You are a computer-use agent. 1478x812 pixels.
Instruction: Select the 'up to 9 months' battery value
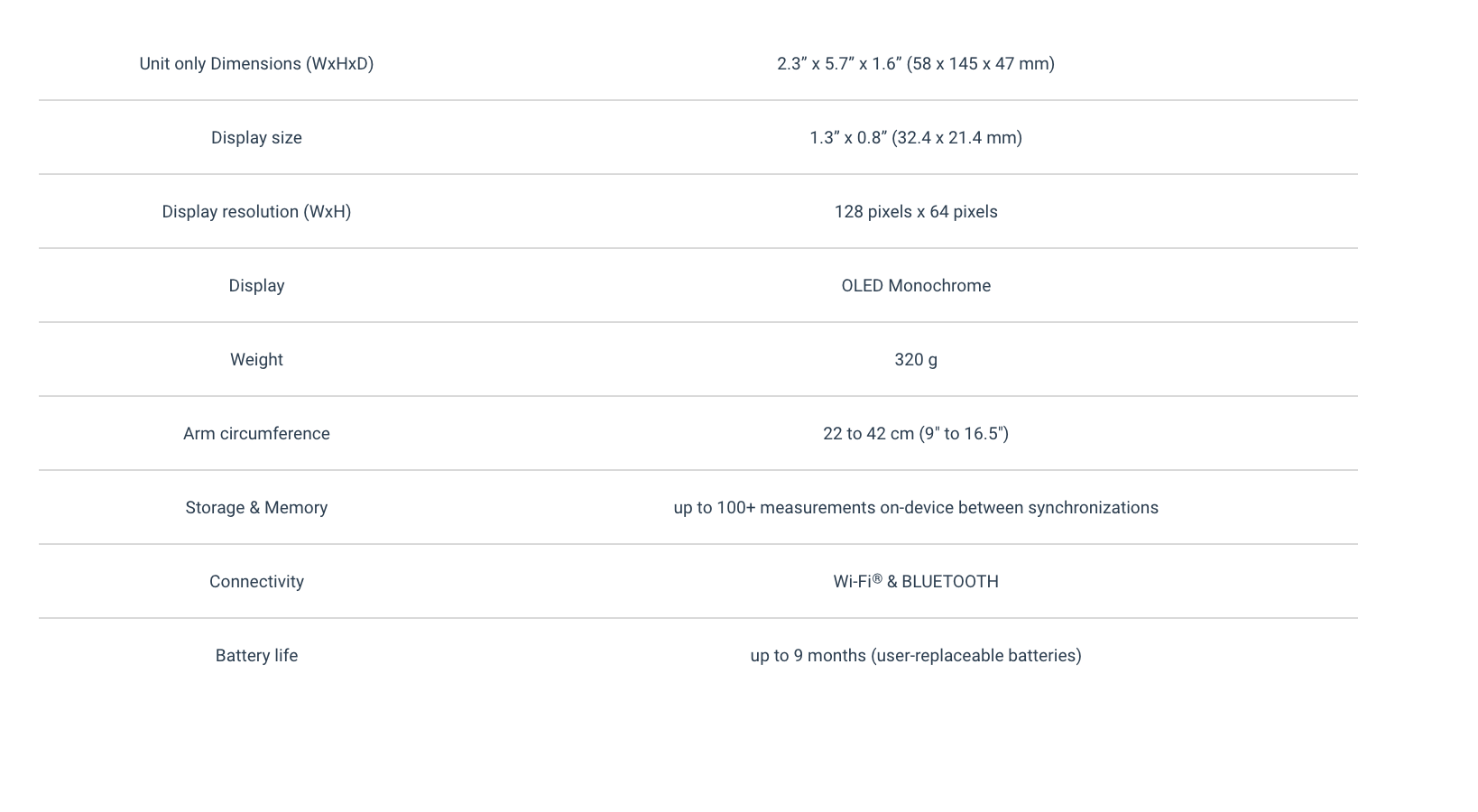[808, 656]
